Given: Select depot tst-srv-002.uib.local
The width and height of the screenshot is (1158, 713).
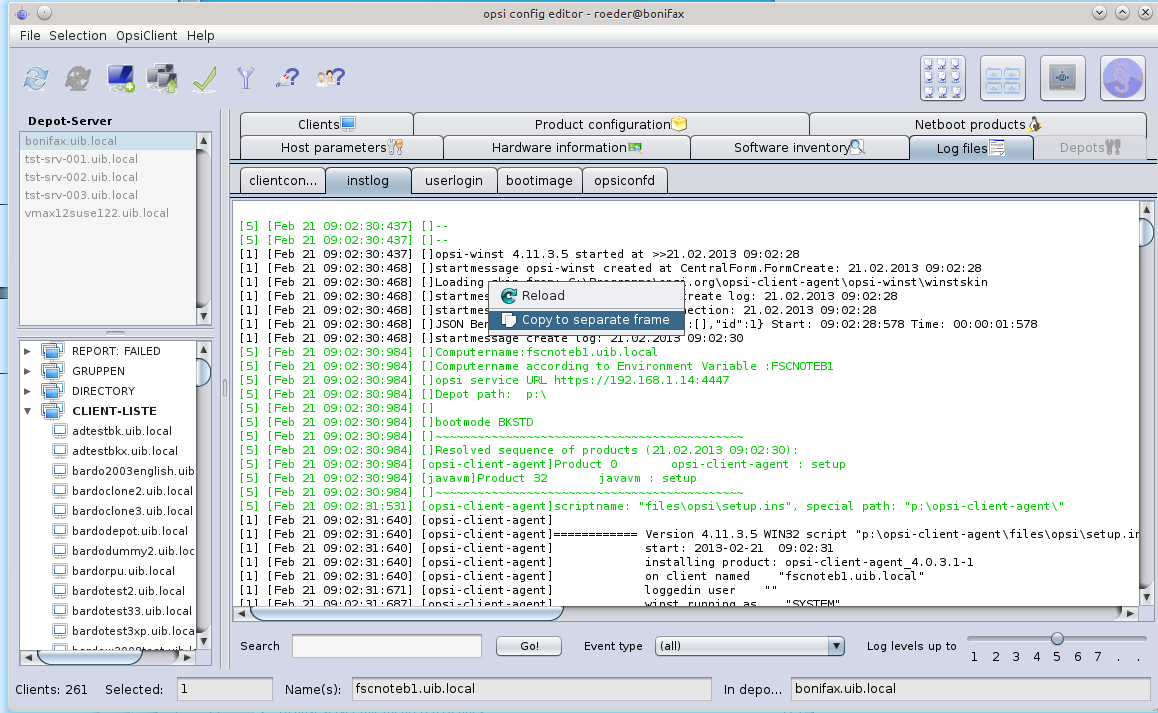Looking at the screenshot, I should point(108,177).
